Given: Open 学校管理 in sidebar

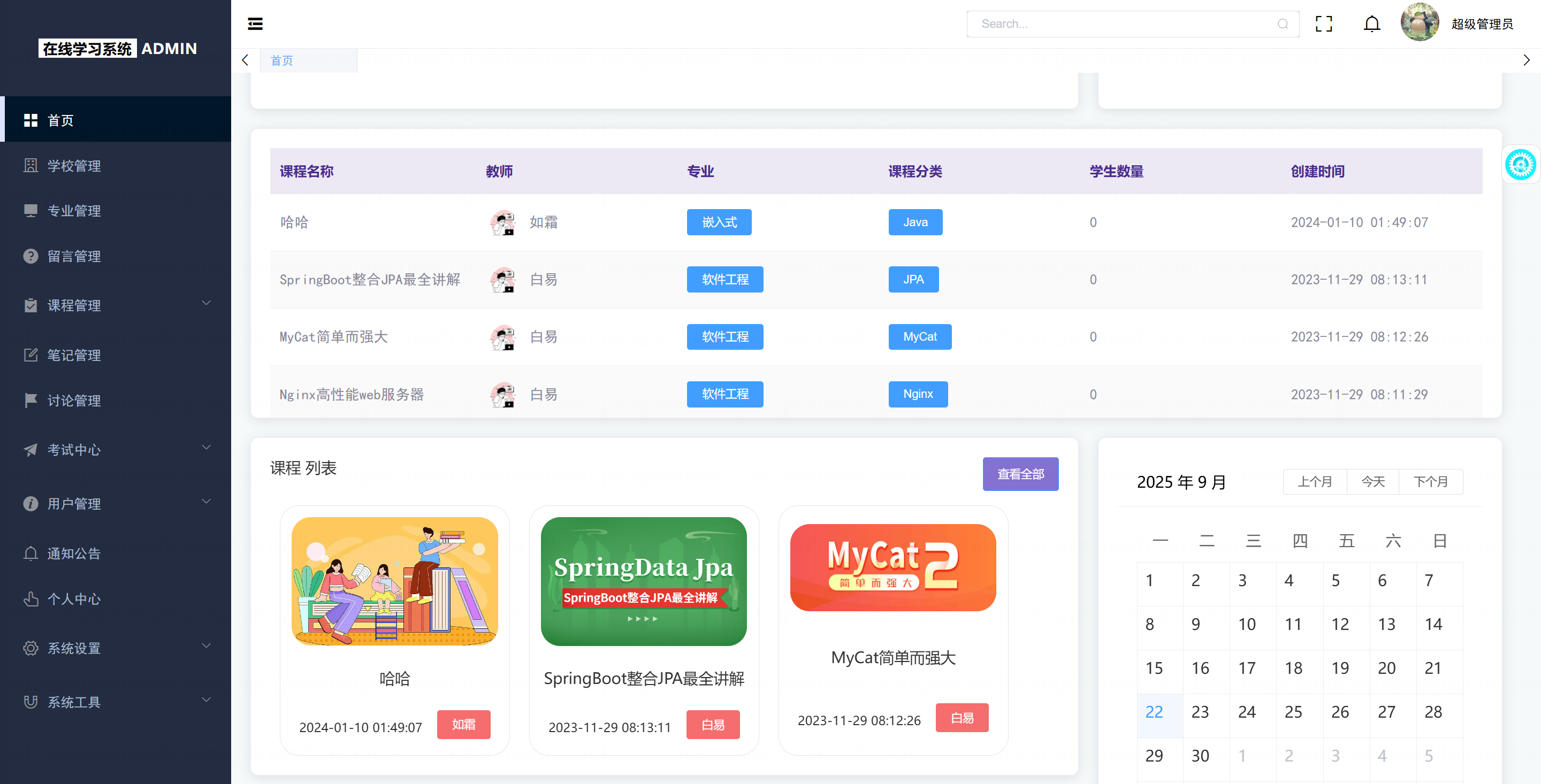Looking at the screenshot, I should [x=74, y=166].
